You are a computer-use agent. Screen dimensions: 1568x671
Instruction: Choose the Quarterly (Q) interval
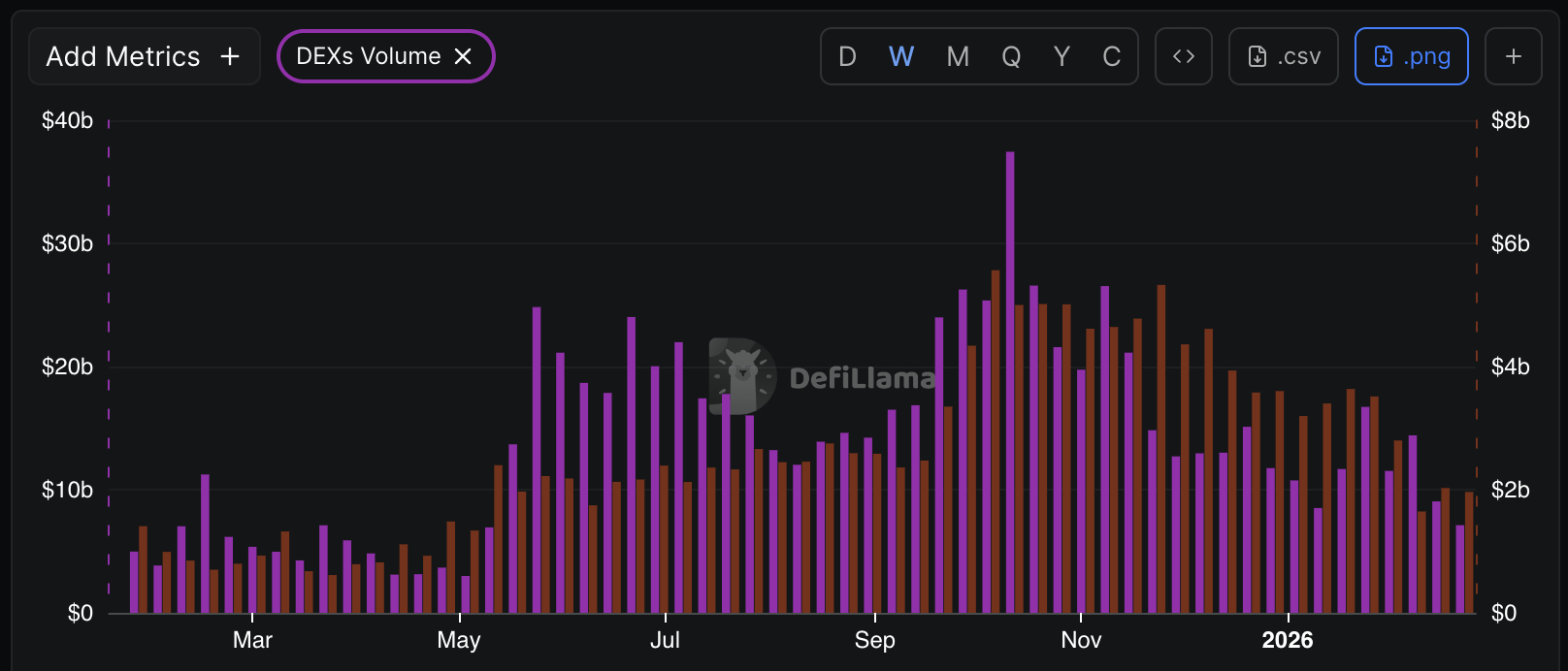click(1011, 56)
